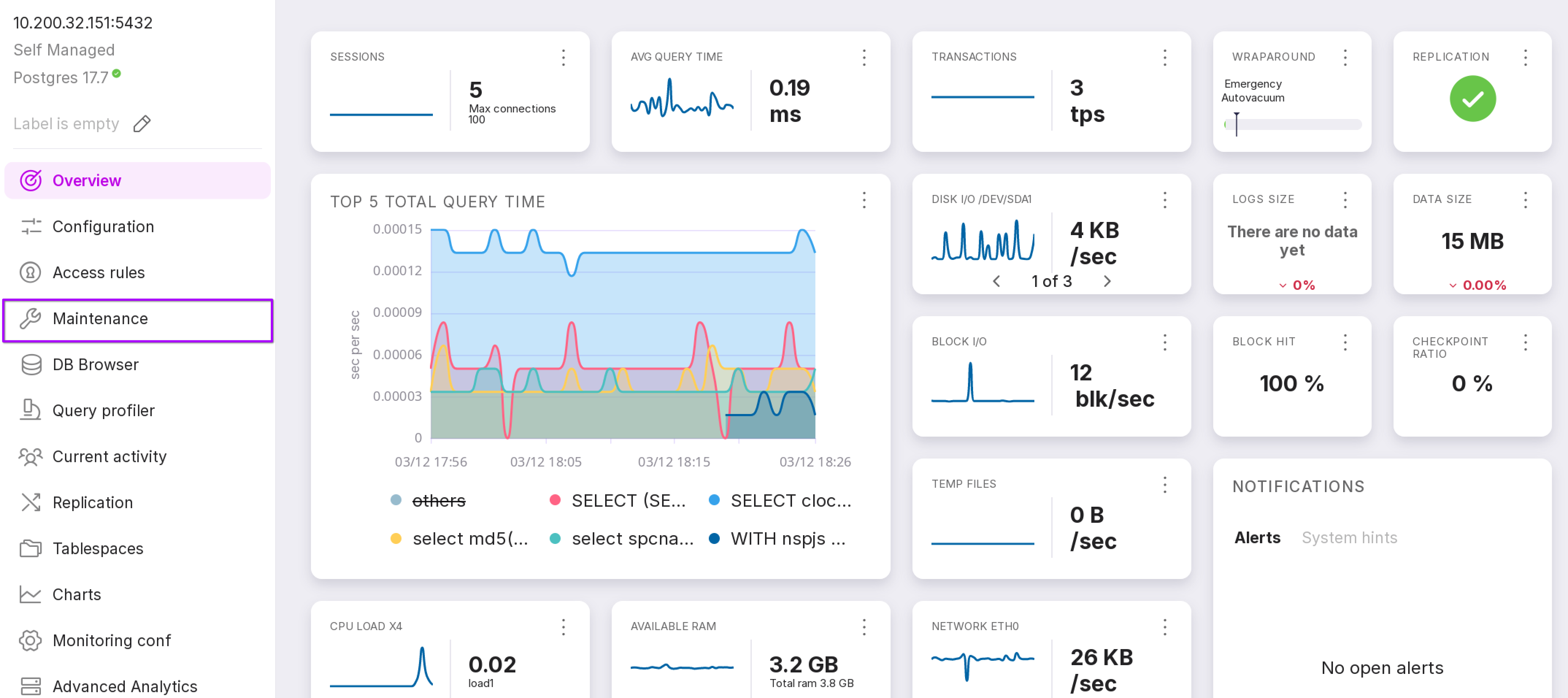Click the Access rules lock icon
The image size is (1568, 698).
pyautogui.click(x=30, y=272)
